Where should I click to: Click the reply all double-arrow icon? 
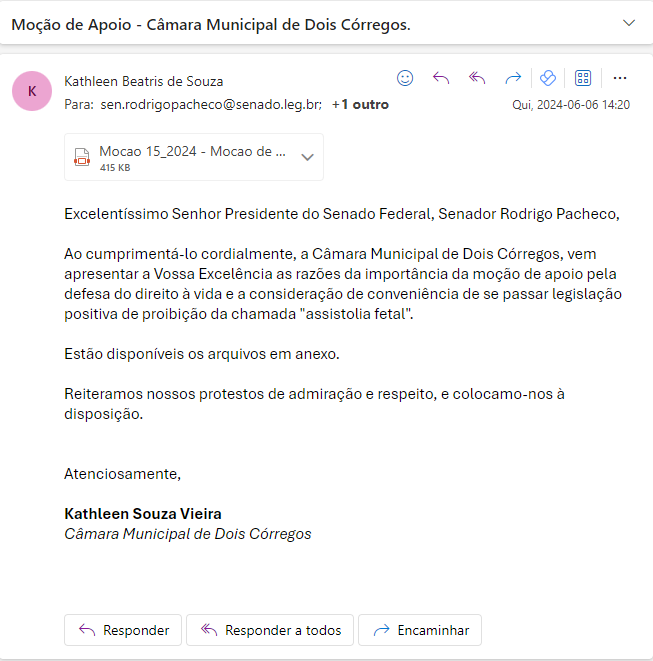477,78
